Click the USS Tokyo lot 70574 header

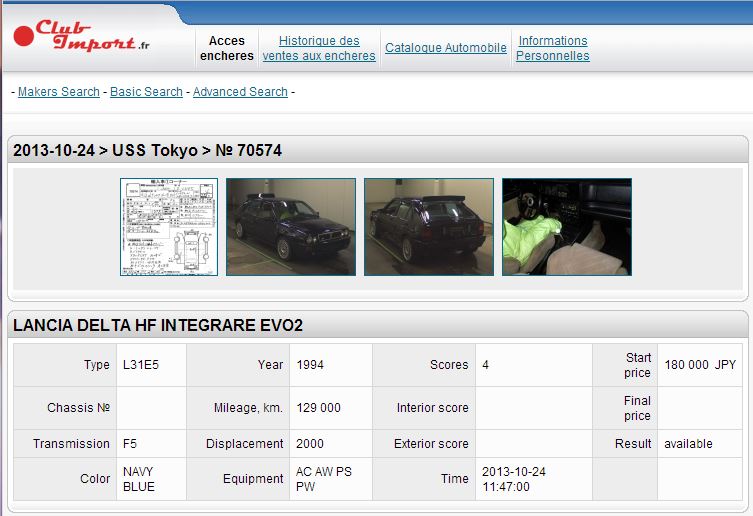[x=147, y=151]
